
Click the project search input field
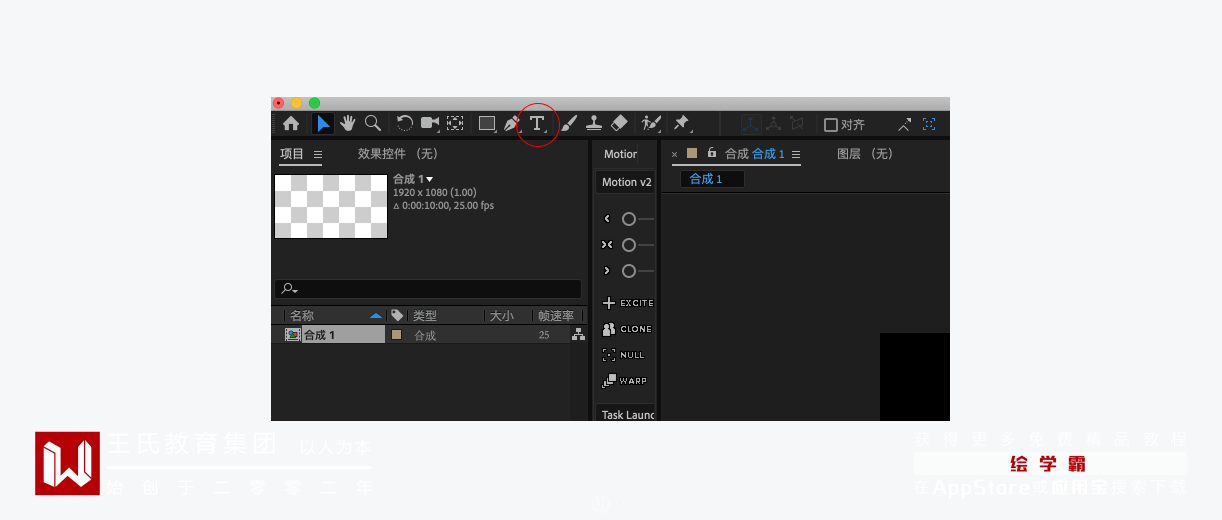tap(428, 289)
